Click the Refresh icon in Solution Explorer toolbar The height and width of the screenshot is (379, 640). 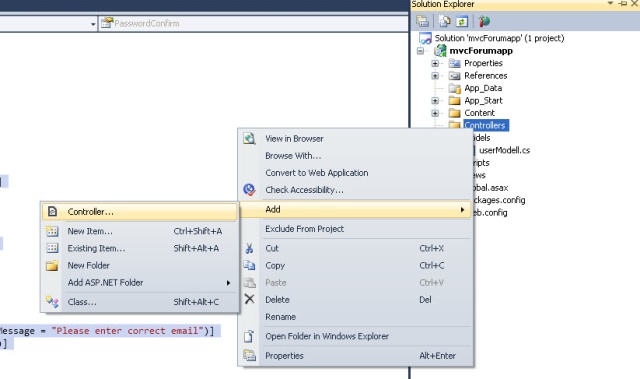click(462, 21)
